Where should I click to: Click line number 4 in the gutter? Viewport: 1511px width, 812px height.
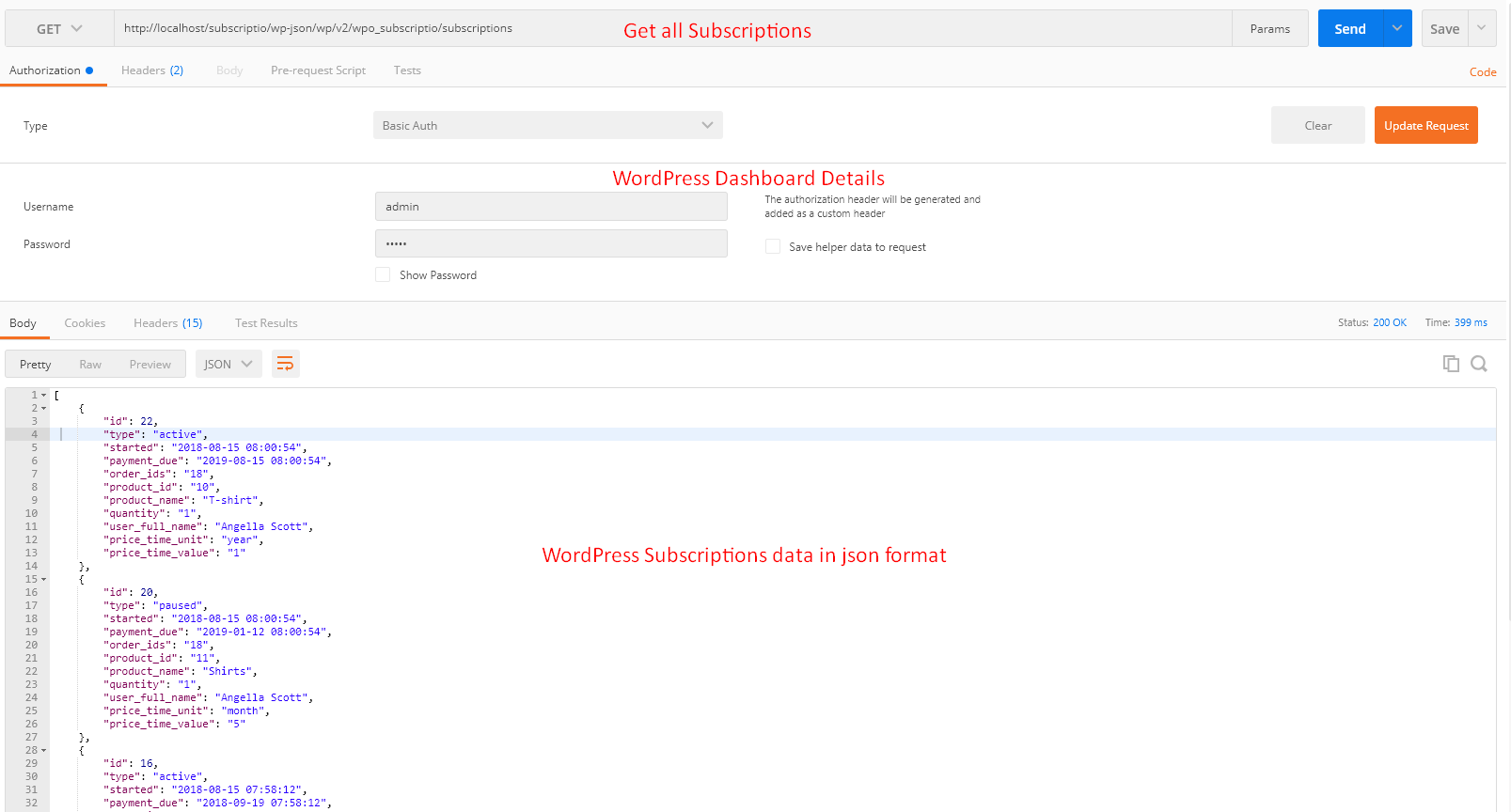34,435
